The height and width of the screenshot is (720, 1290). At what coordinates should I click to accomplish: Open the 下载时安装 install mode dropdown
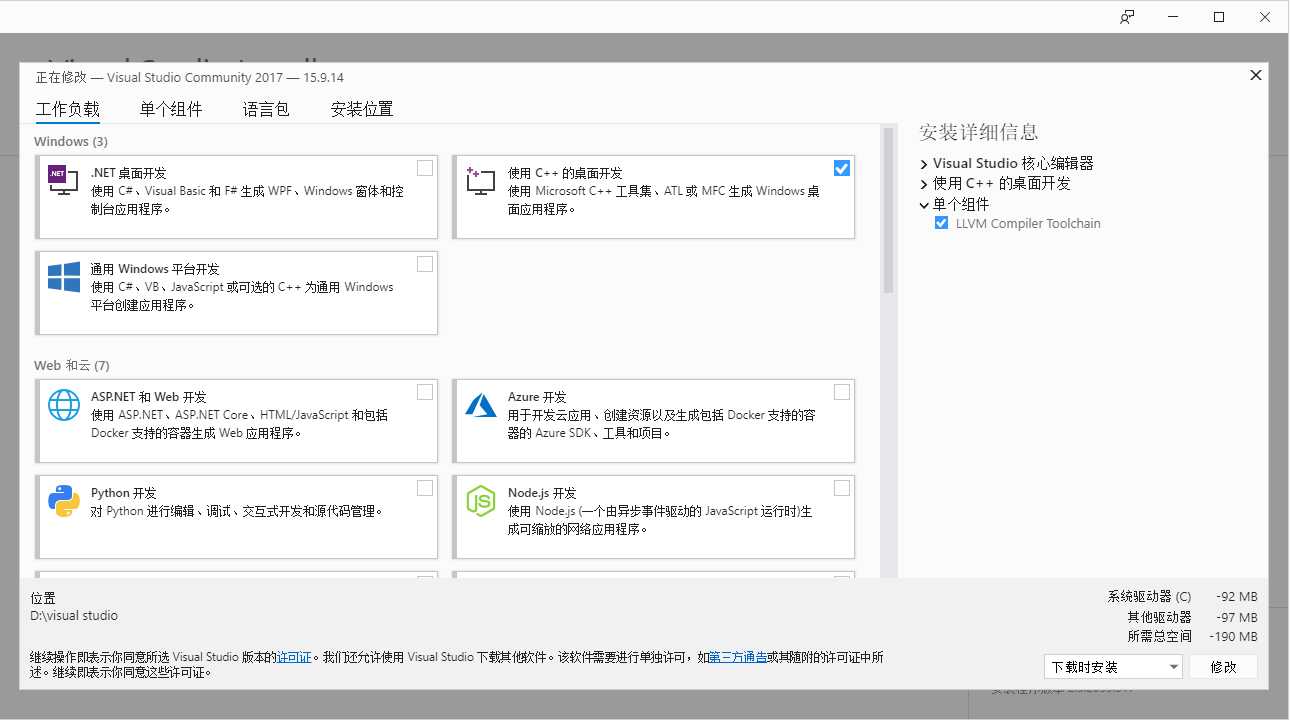(x=1113, y=667)
